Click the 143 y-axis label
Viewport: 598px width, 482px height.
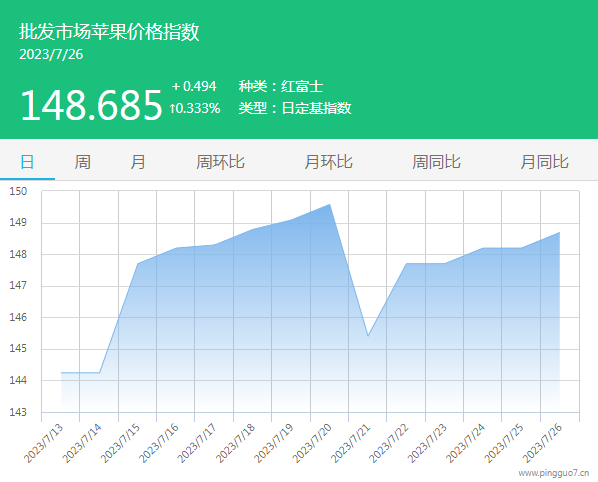coord(18,412)
